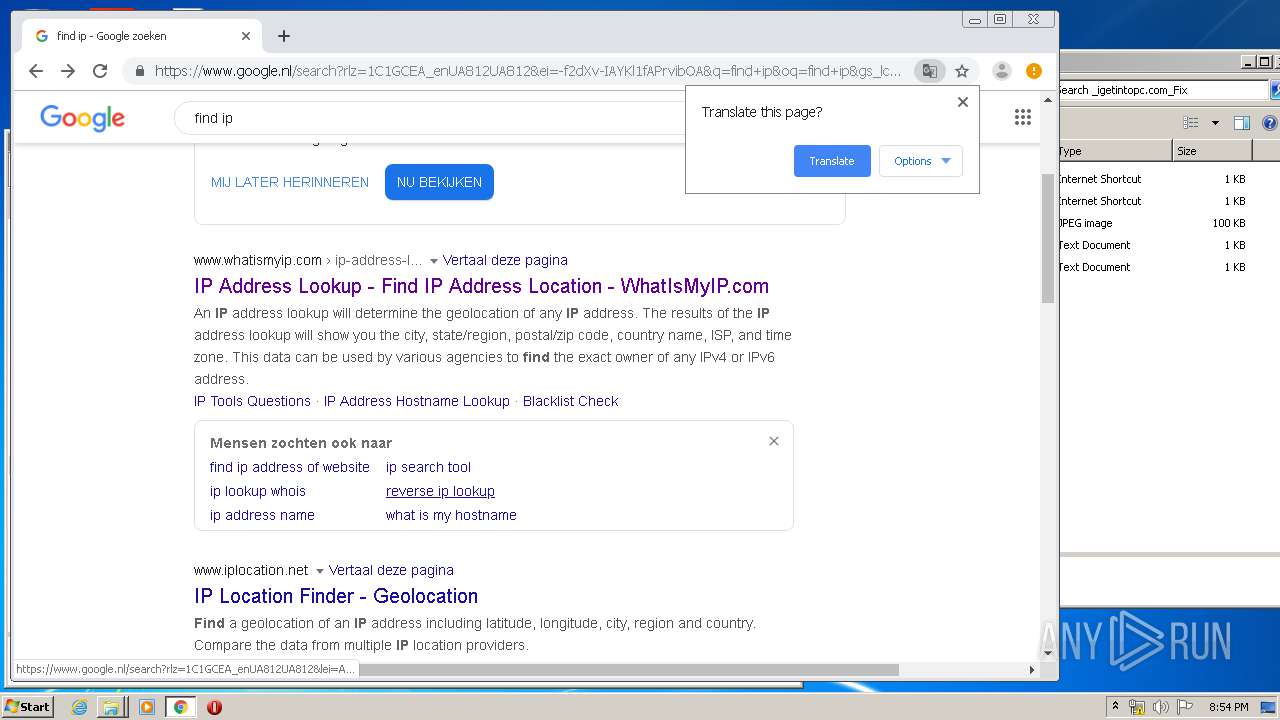Open Windows Explorer from the taskbar
This screenshot has width=1280, height=720.
click(111, 707)
